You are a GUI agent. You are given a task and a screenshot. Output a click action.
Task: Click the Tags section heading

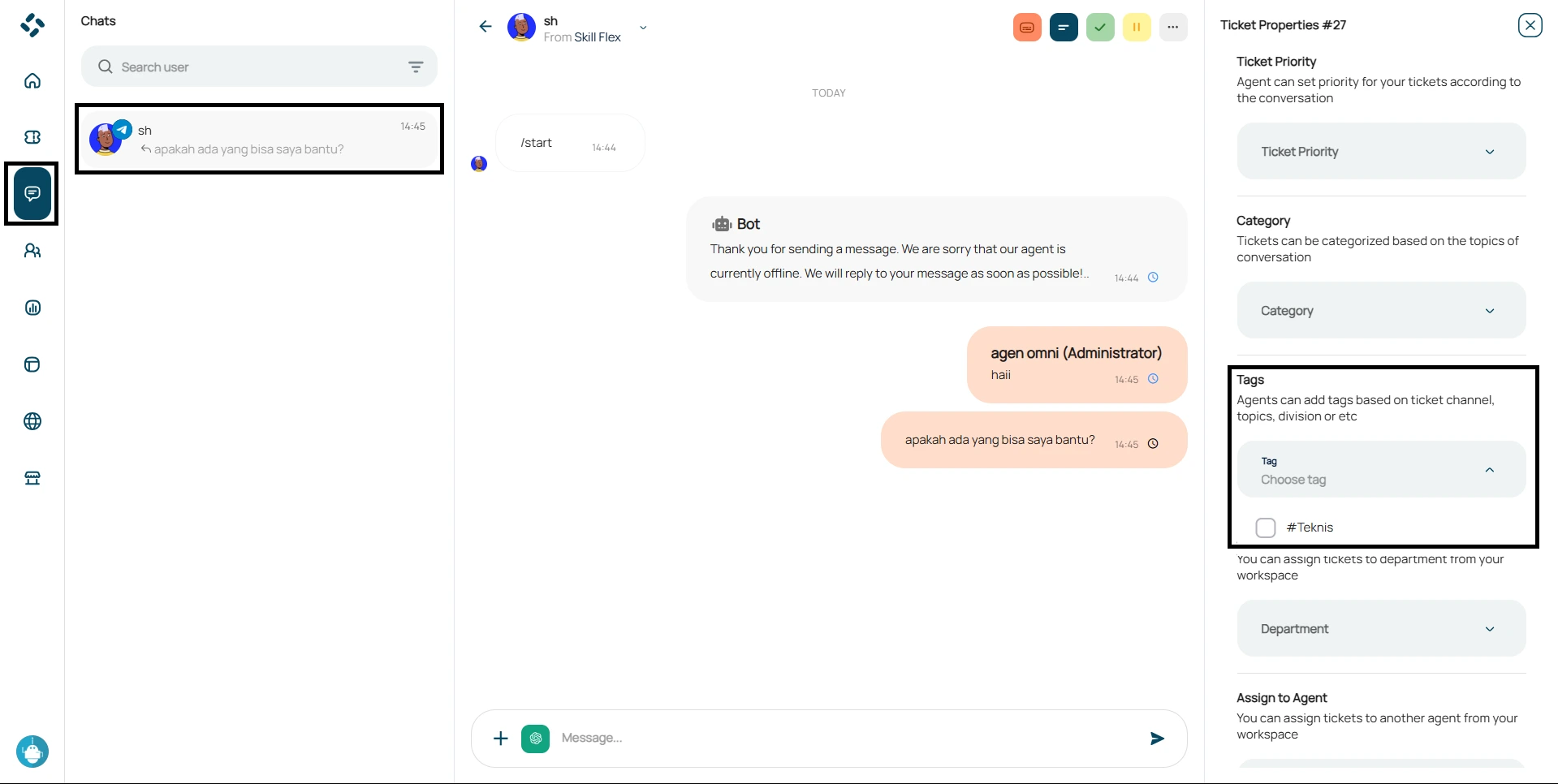(1250, 380)
